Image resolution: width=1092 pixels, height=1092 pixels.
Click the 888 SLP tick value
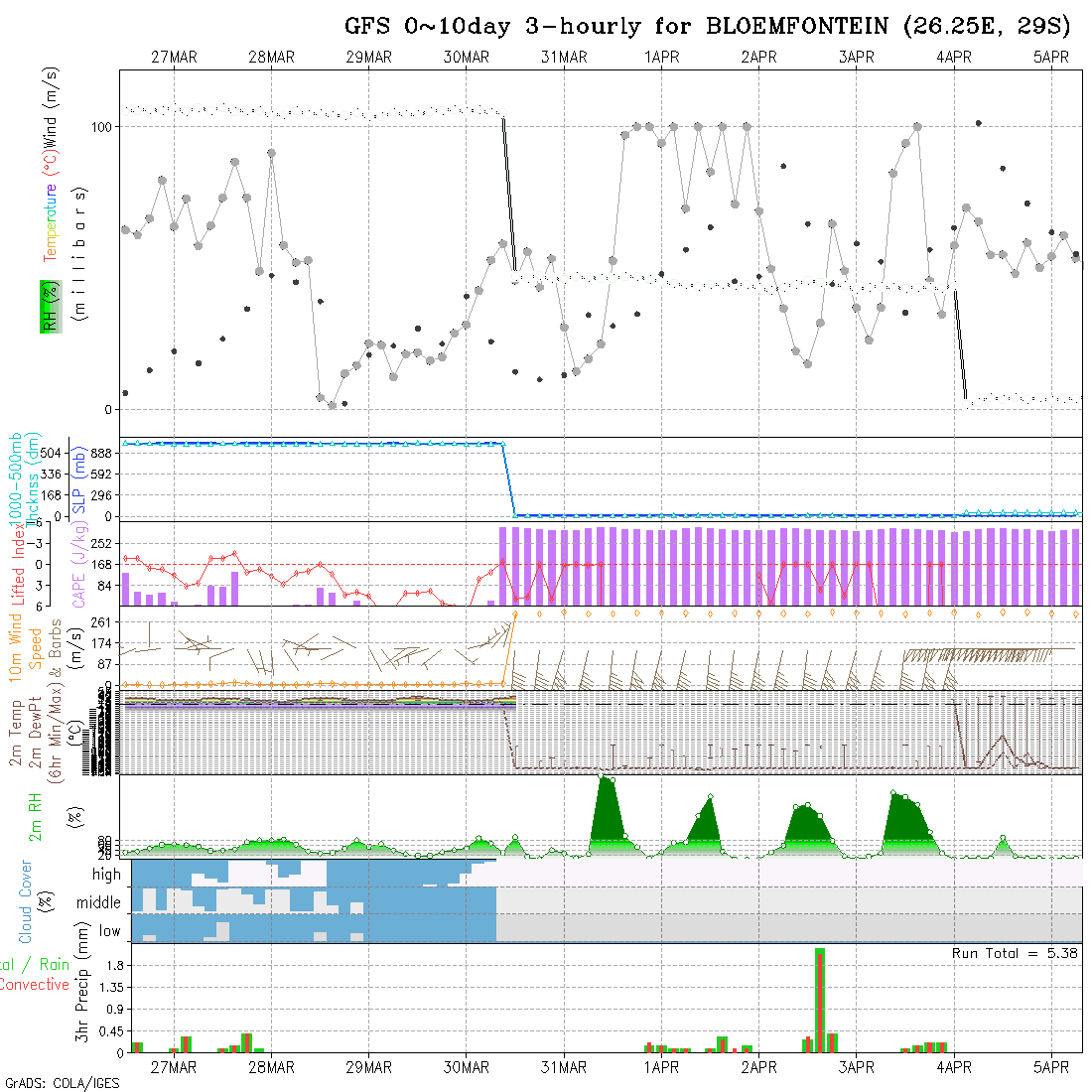click(x=101, y=454)
